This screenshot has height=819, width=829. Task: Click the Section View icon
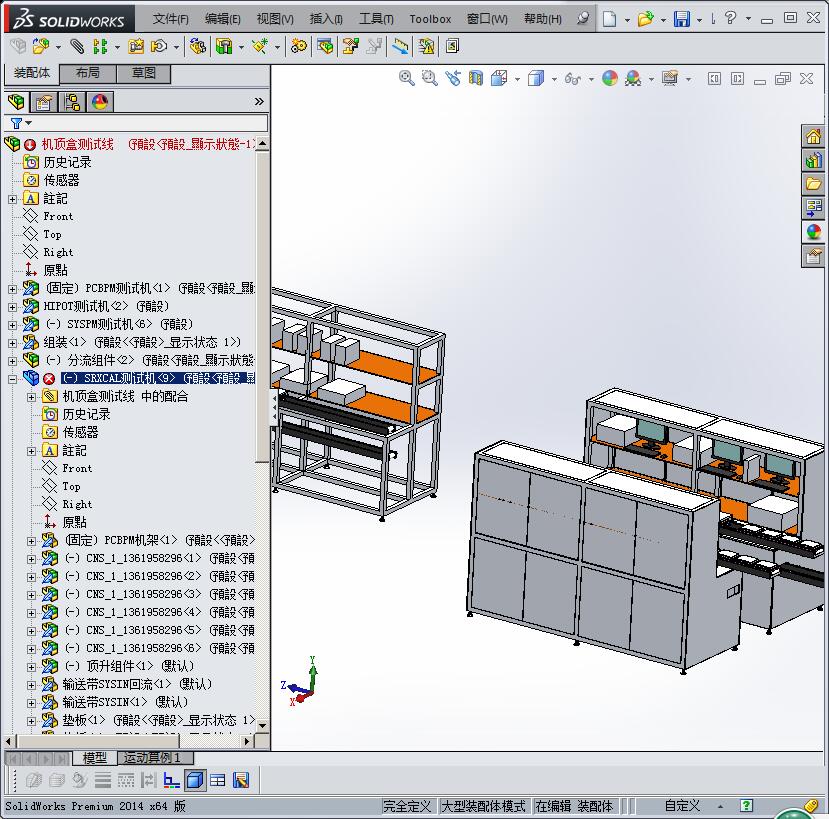coord(476,79)
